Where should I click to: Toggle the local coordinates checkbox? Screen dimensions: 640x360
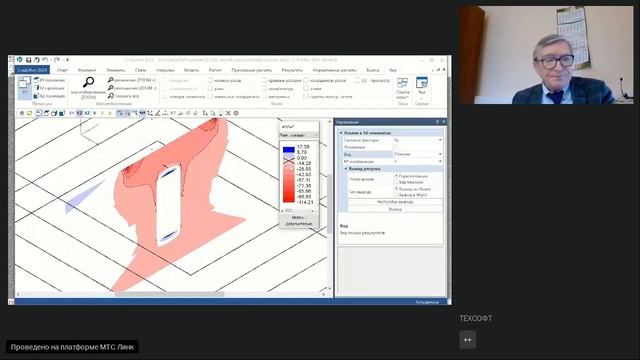[x=210, y=96]
